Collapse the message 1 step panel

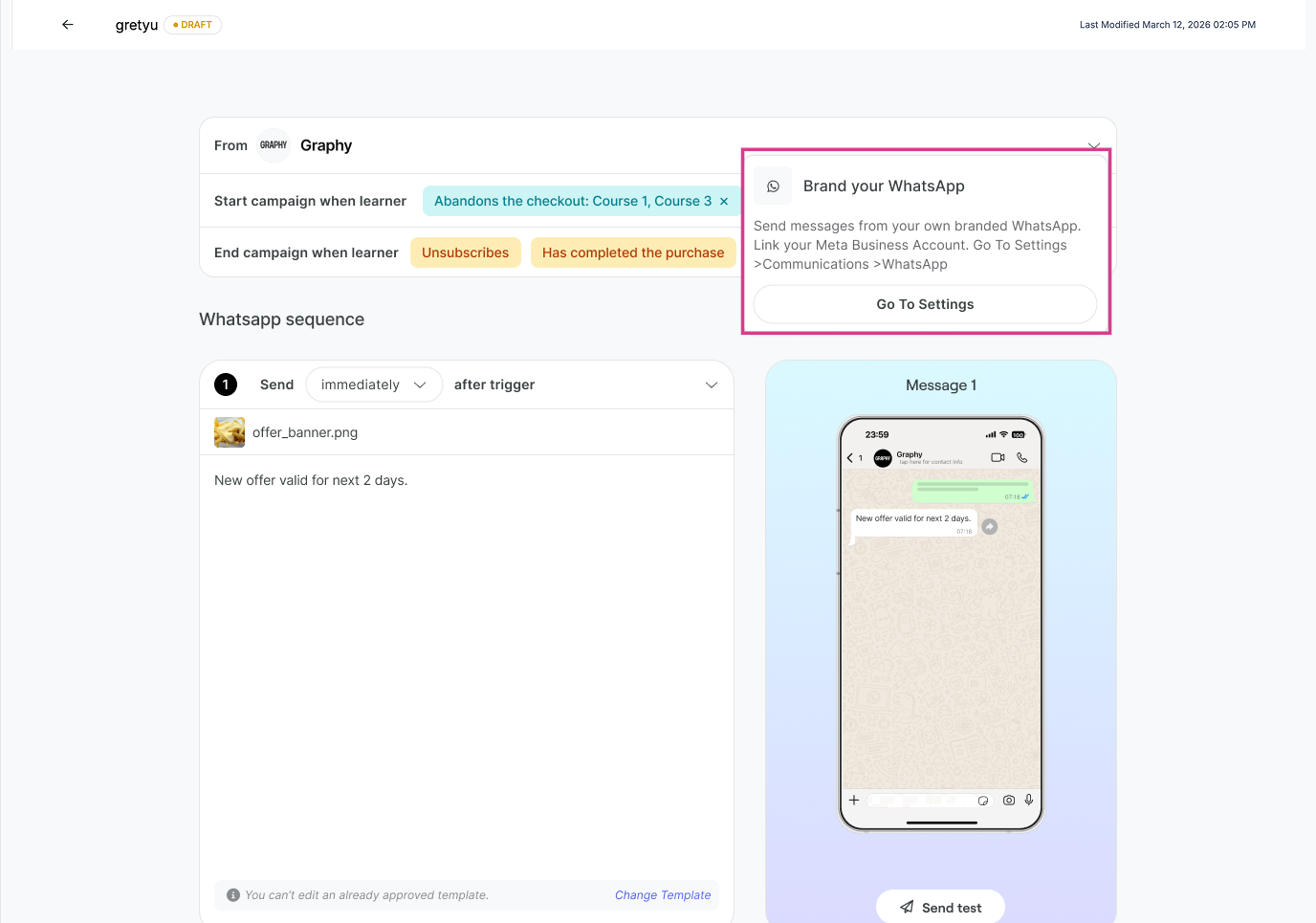[711, 385]
